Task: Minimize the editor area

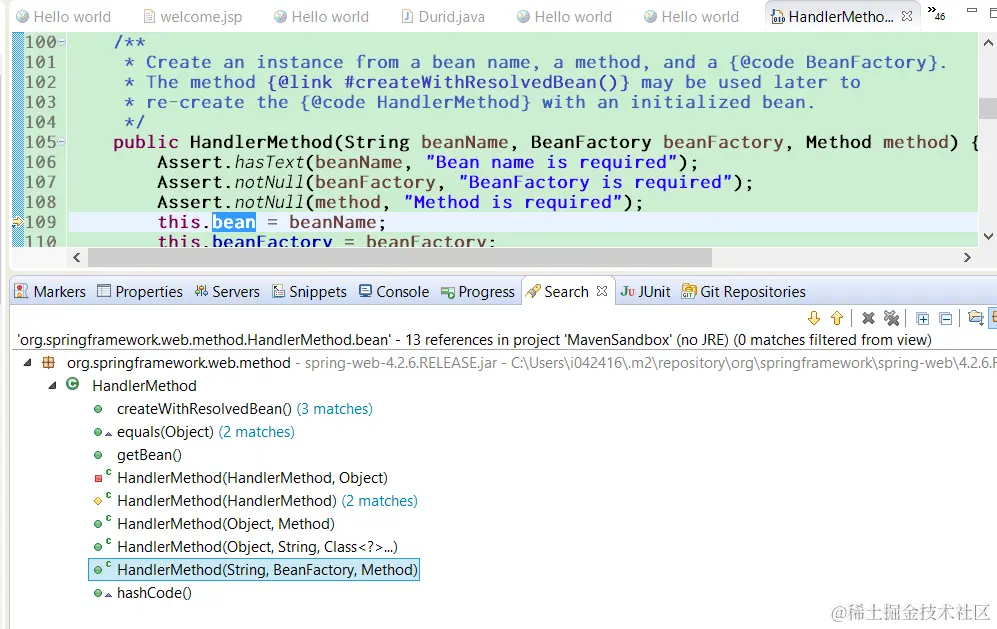Action: (972, 10)
